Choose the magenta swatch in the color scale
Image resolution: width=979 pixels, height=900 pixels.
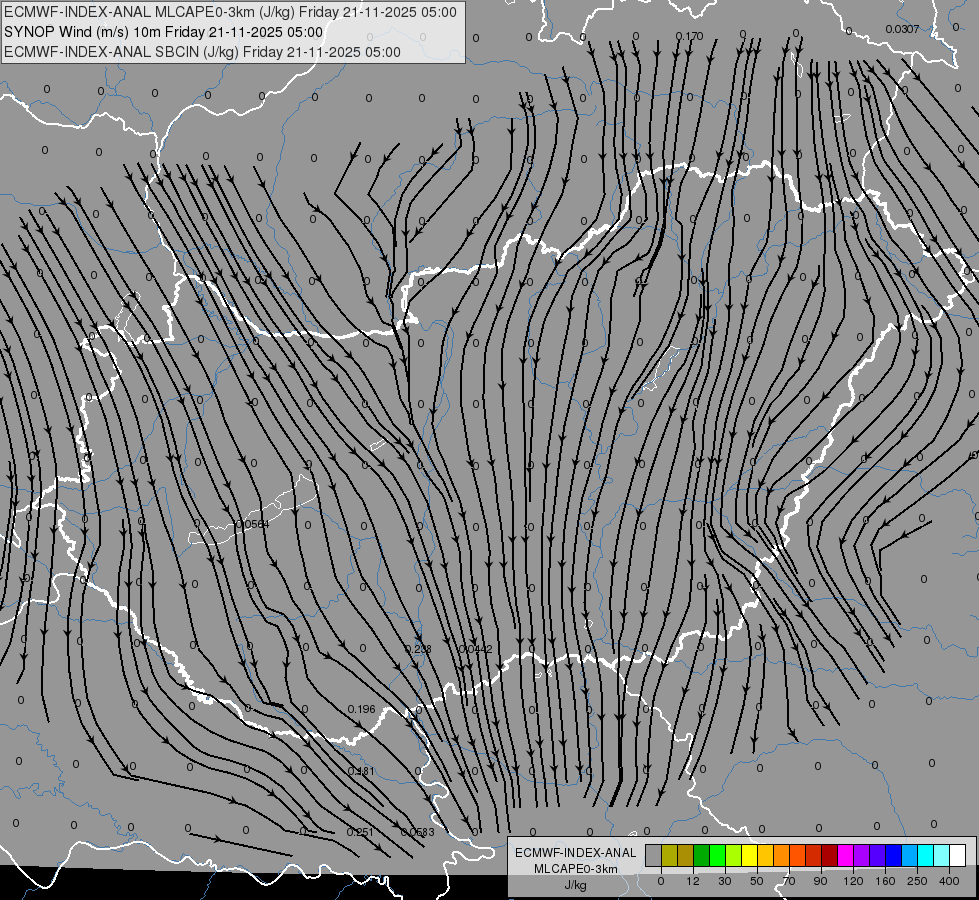coord(845,855)
